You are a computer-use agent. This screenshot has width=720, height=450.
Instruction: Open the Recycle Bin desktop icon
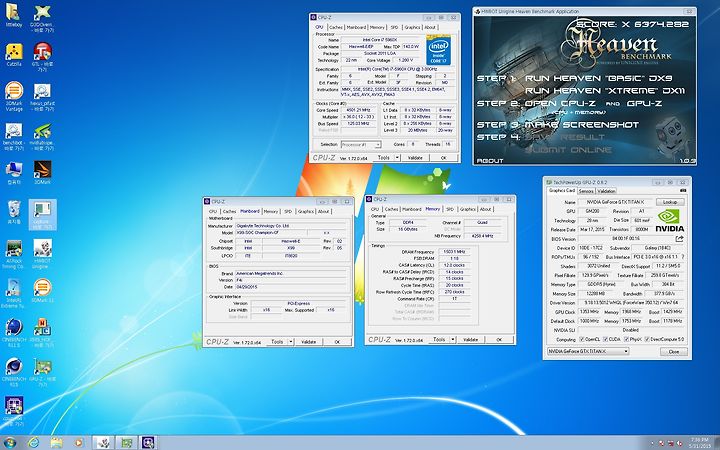pyautogui.click(x=14, y=212)
